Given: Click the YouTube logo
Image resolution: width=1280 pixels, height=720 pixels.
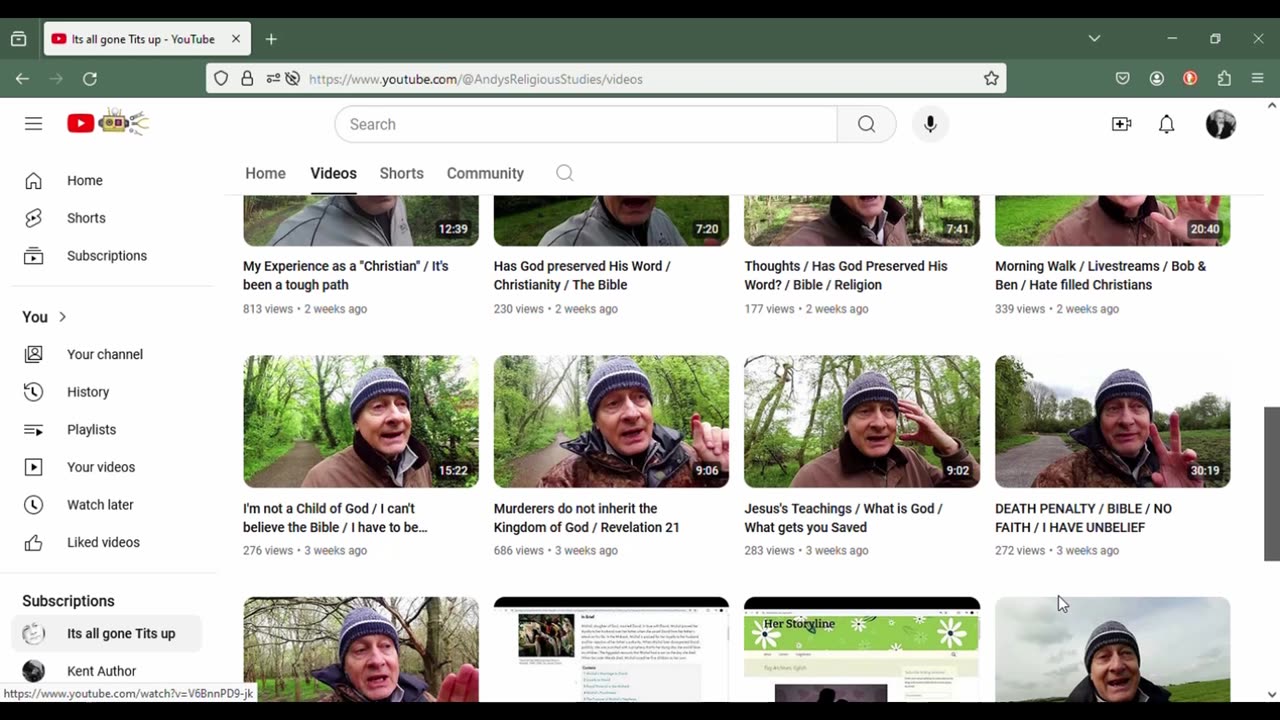Looking at the screenshot, I should coord(108,122).
